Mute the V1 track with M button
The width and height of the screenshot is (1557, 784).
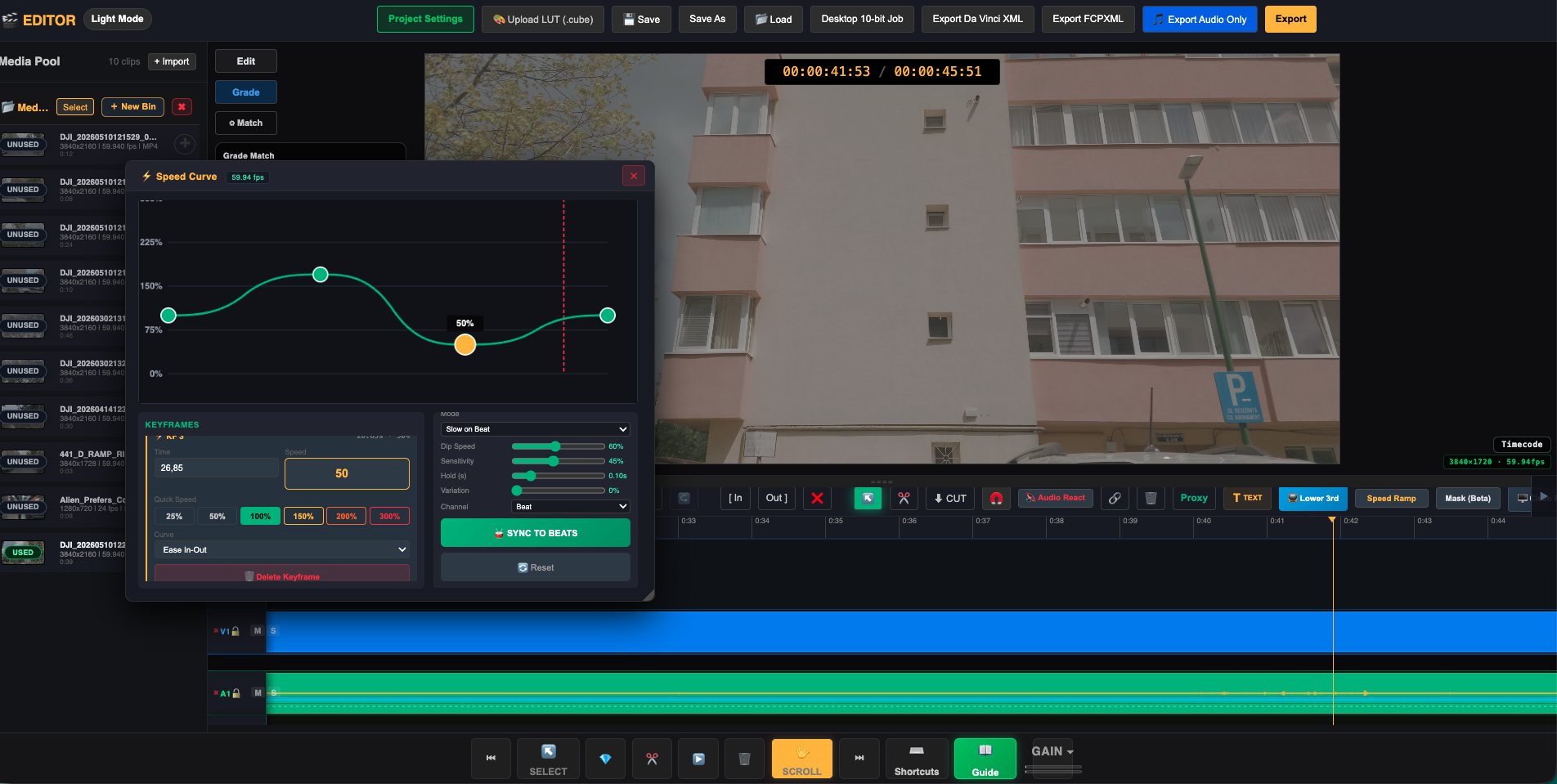[x=258, y=631]
